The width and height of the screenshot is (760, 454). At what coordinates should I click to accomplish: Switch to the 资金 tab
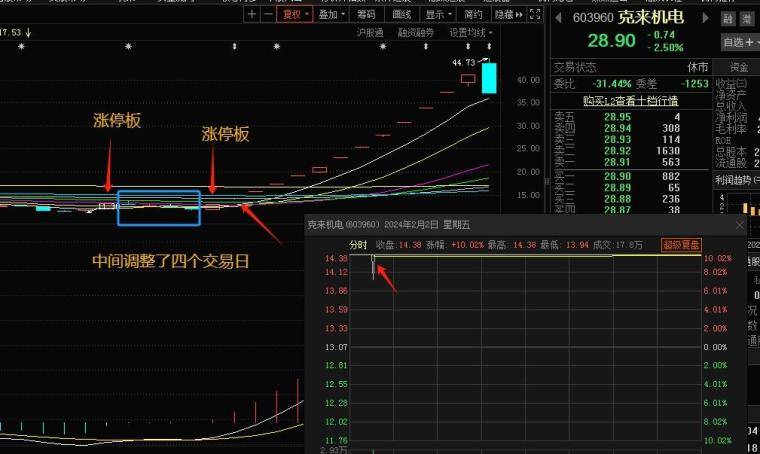pyautogui.click(x=739, y=67)
